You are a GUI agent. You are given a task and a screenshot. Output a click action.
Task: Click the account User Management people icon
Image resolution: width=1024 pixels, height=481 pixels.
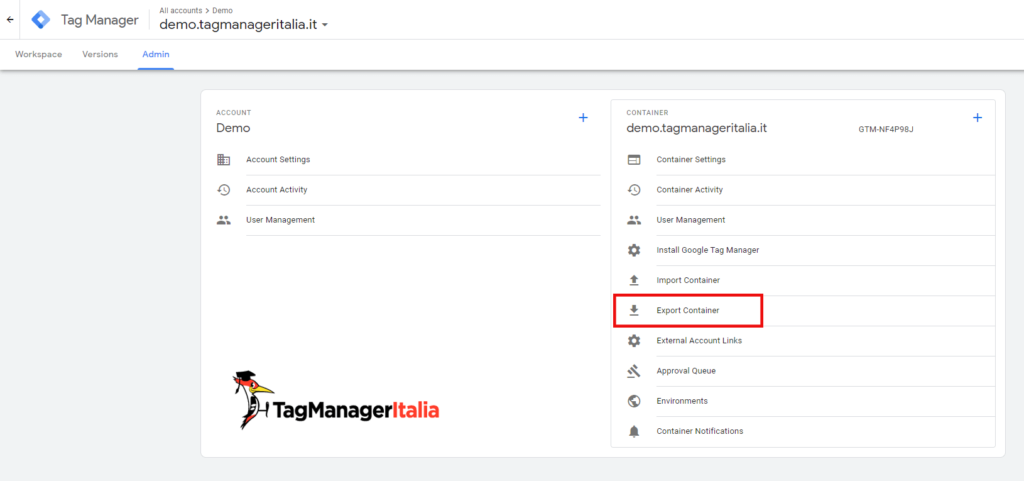pos(223,220)
